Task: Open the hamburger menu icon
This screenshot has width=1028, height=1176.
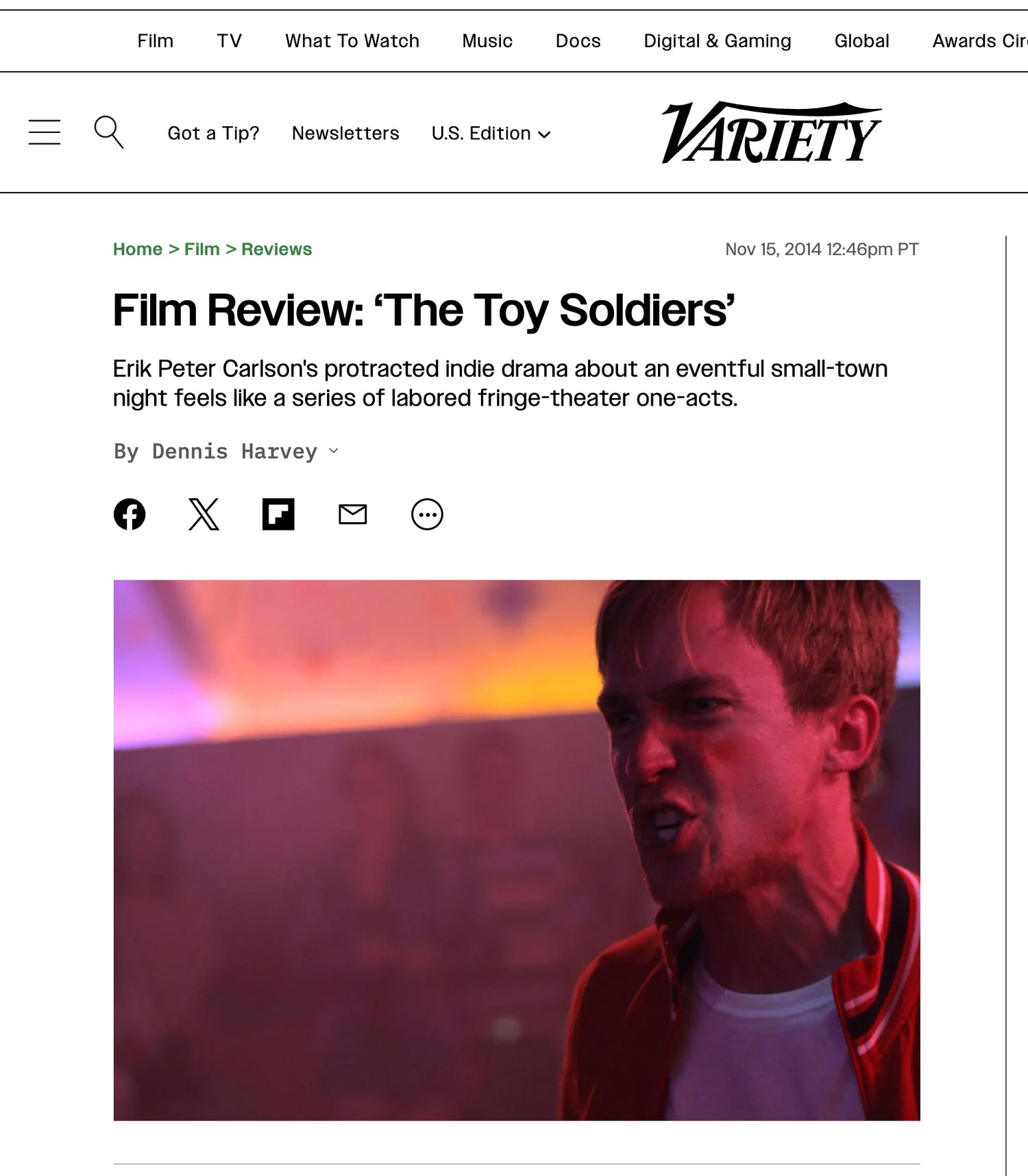Action: point(45,132)
